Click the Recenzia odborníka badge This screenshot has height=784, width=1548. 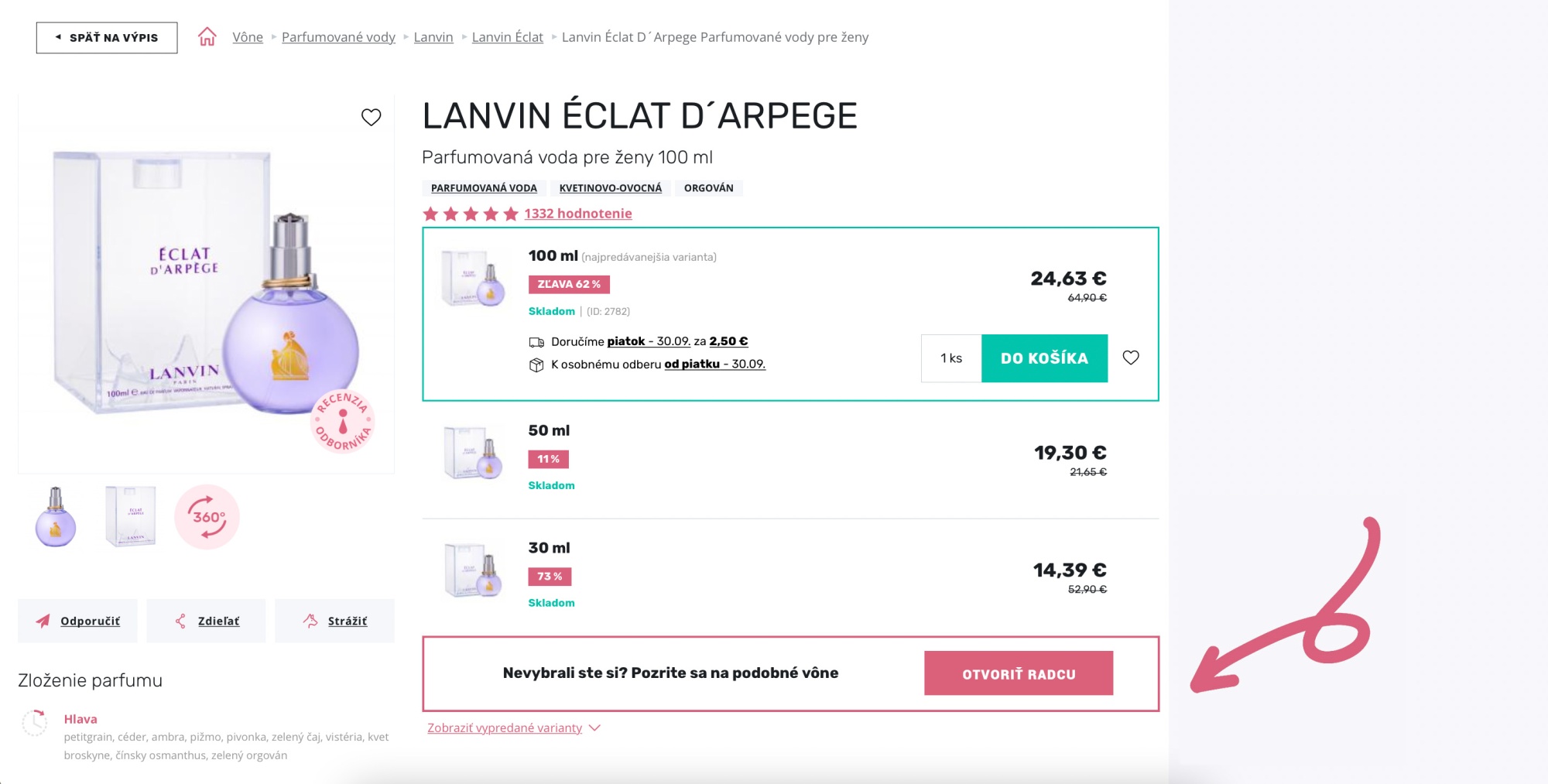[x=343, y=421]
